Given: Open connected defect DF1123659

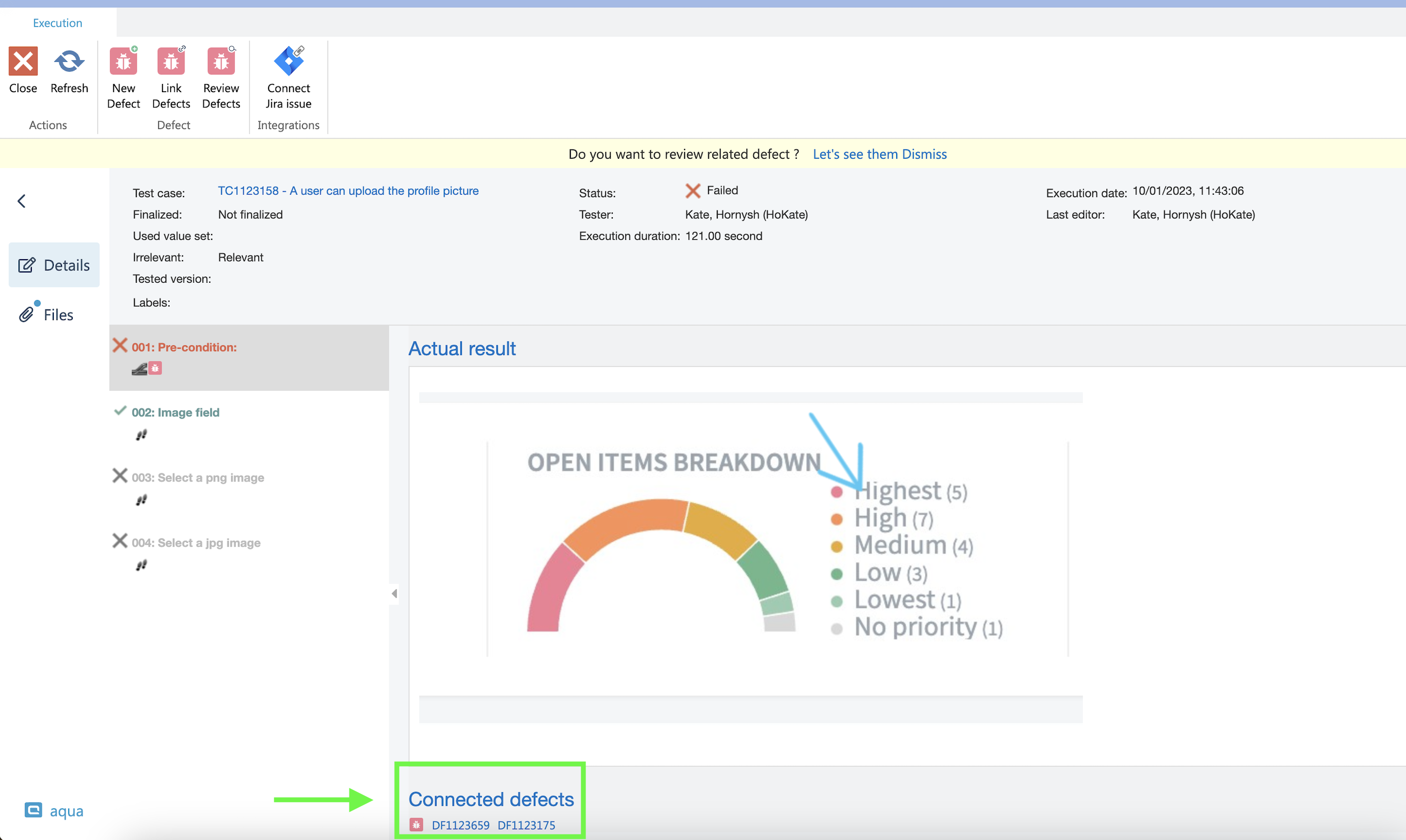Looking at the screenshot, I should pyautogui.click(x=460, y=825).
